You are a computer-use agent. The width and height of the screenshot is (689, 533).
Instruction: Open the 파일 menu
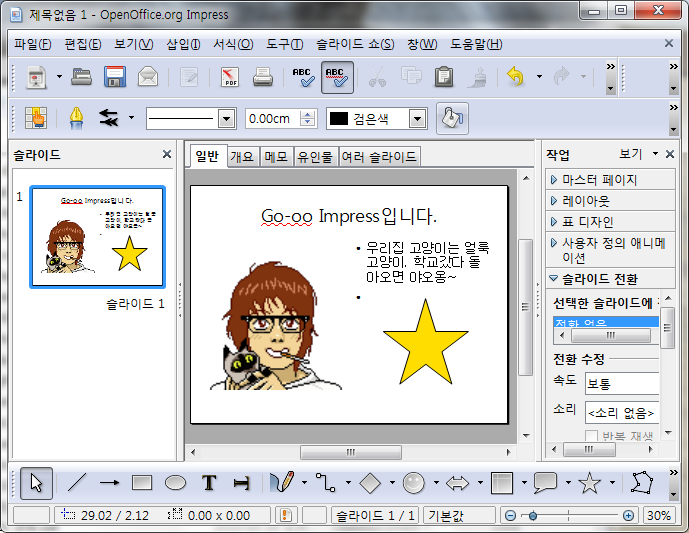(33, 44)
